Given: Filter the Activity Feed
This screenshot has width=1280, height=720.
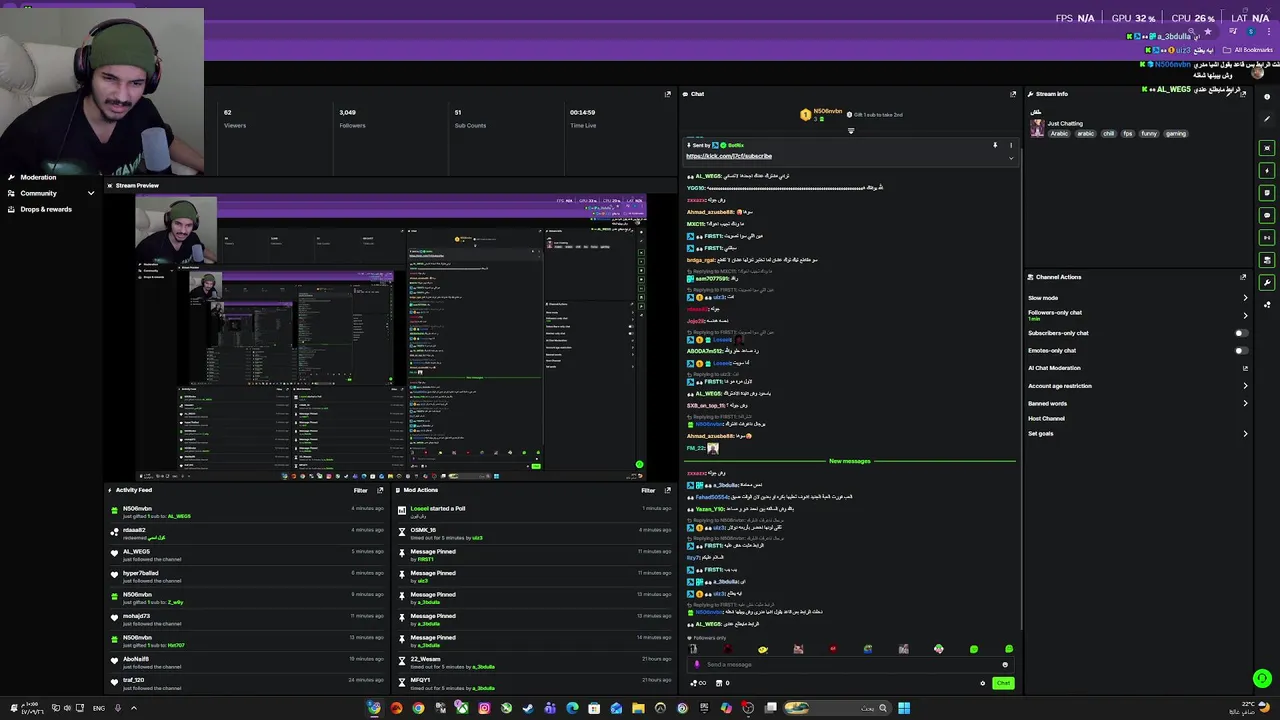Looking at the screenshot, I should coord(360,490).
